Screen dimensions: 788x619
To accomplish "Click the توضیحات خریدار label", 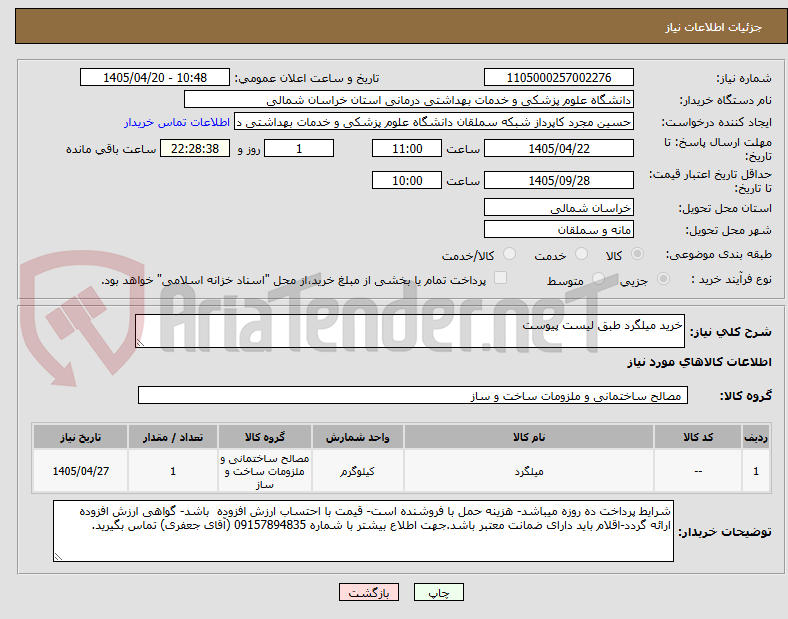I will (725, 532).
